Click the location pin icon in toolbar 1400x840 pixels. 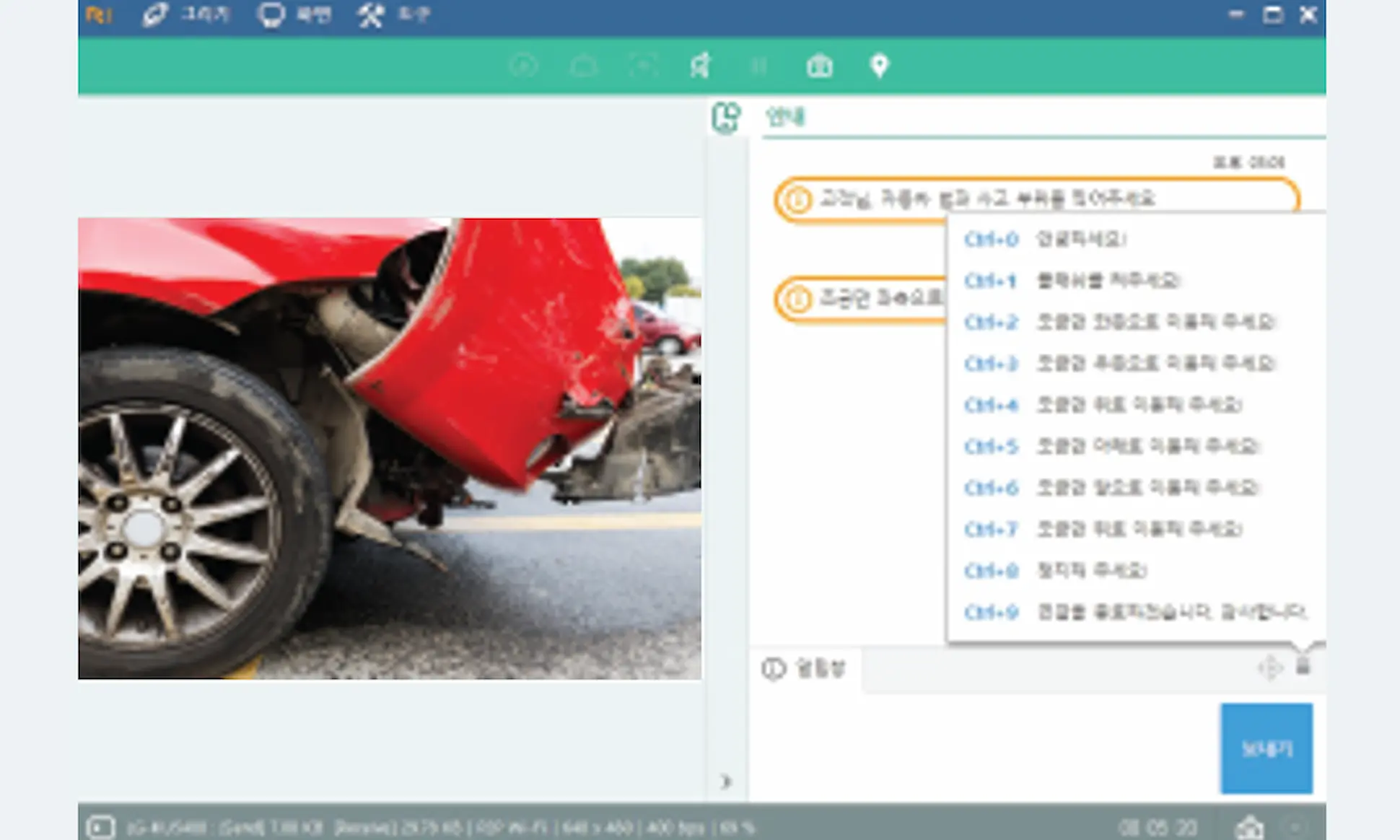879,66
